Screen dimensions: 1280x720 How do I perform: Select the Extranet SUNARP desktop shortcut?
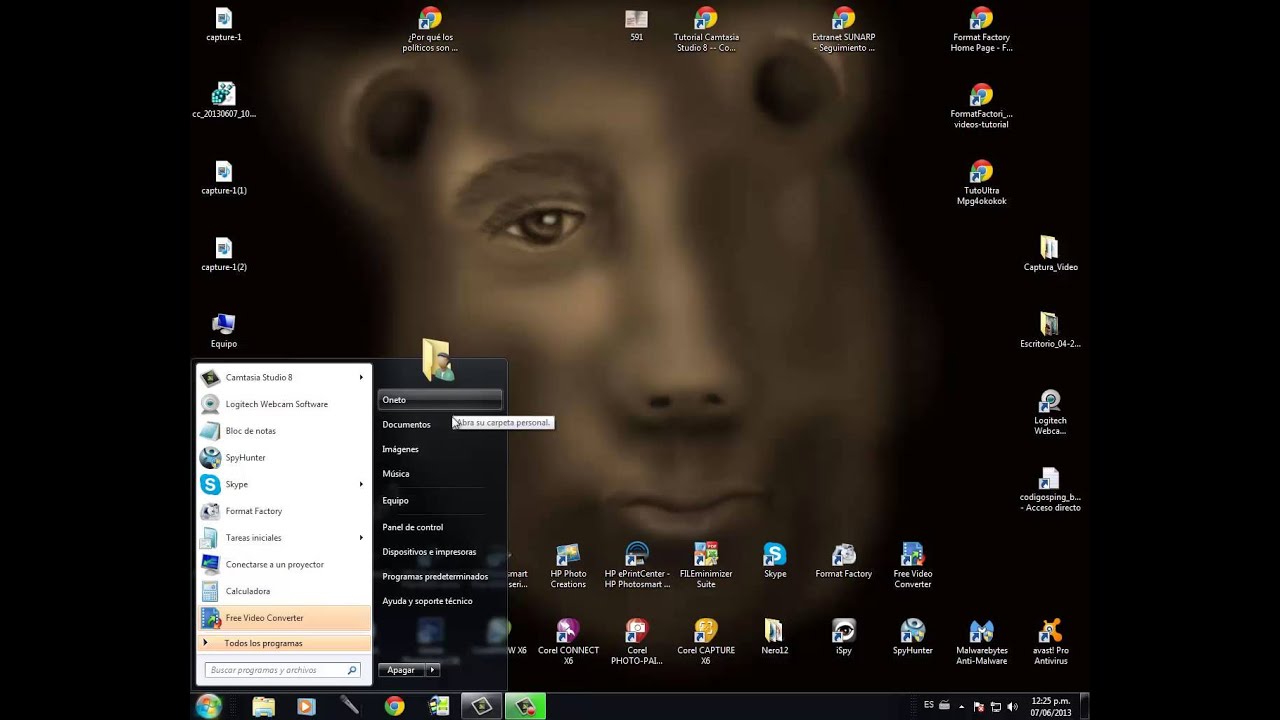click(x=844, y=30)
